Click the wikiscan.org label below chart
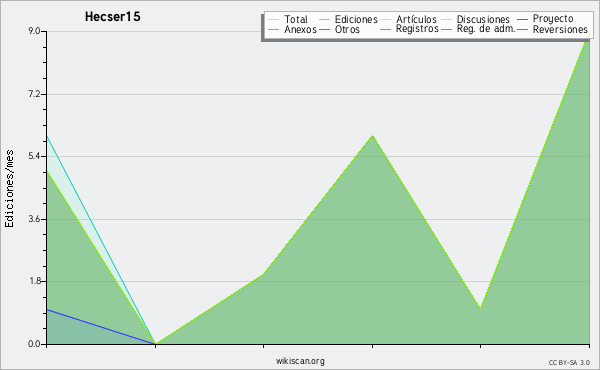600x370 pixels. (x=300, y=361)
